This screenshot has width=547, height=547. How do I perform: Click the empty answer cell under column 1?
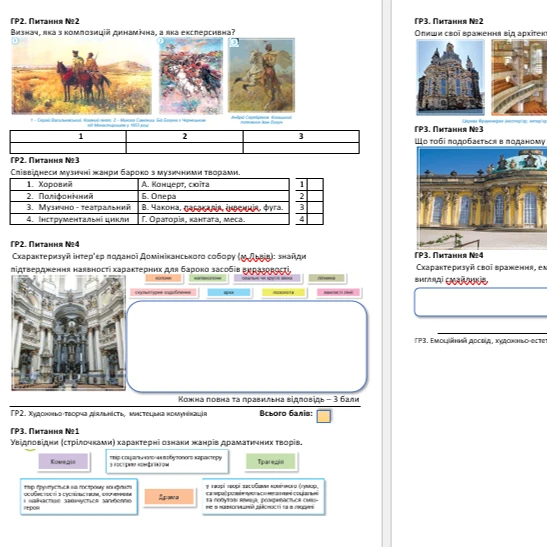click(68, 148)
